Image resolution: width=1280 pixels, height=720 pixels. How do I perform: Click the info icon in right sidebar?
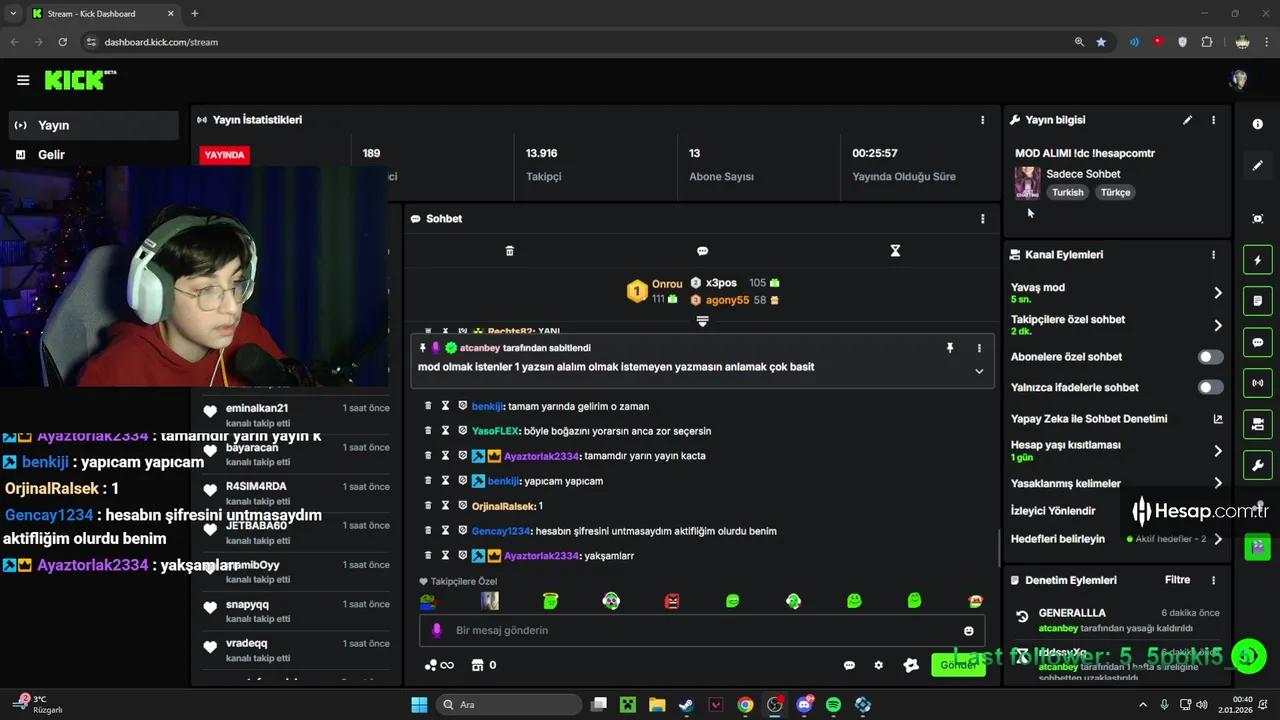(x=1257, y=124)
